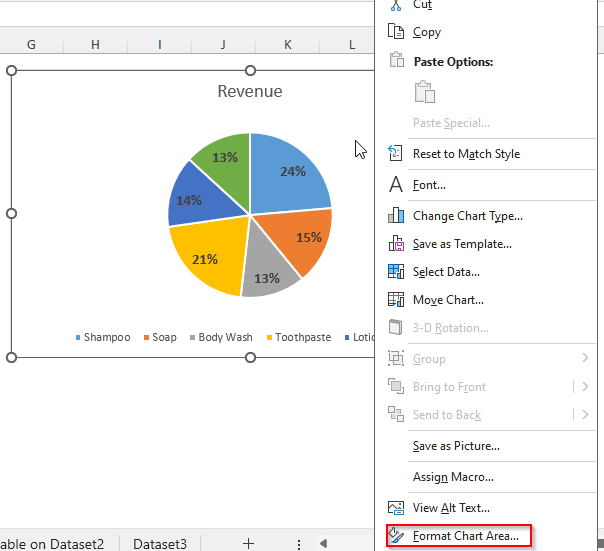Screen dimensions: 604x551
Task: Click the Change Chart Type icon
Action: pos(396,215)
